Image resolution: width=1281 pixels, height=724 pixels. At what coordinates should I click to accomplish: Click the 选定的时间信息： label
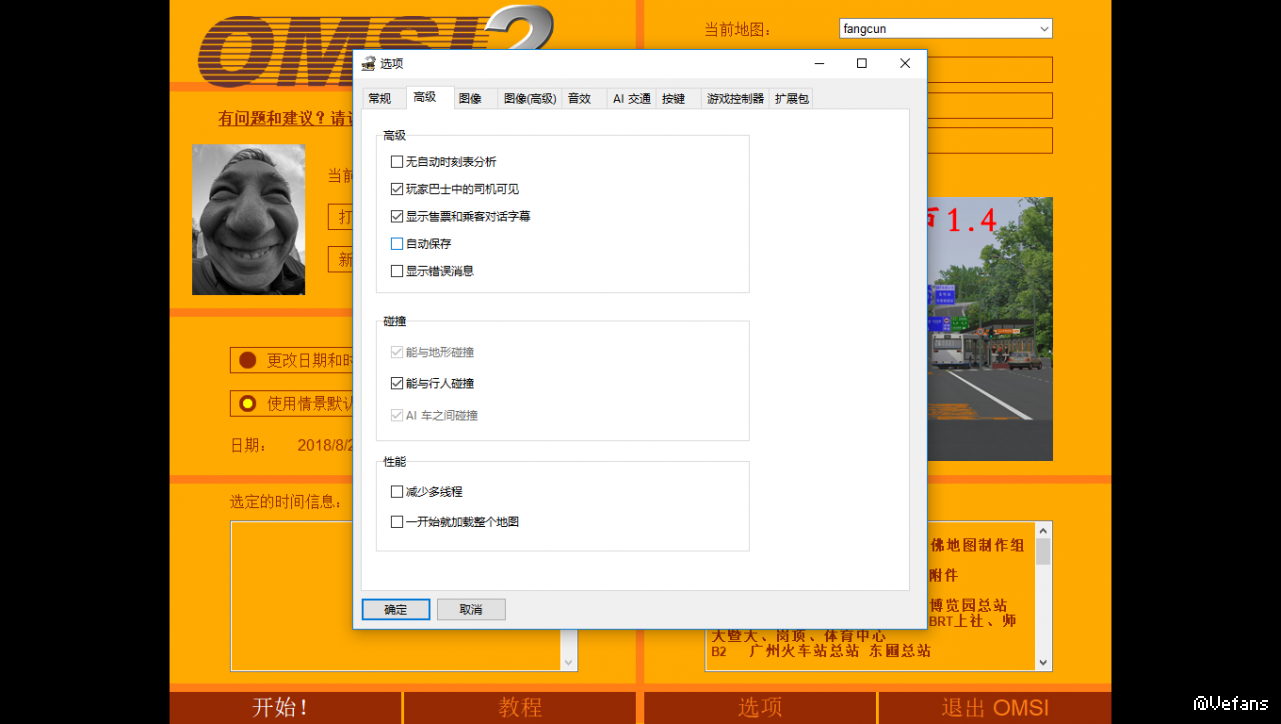(x=287, y=502)
